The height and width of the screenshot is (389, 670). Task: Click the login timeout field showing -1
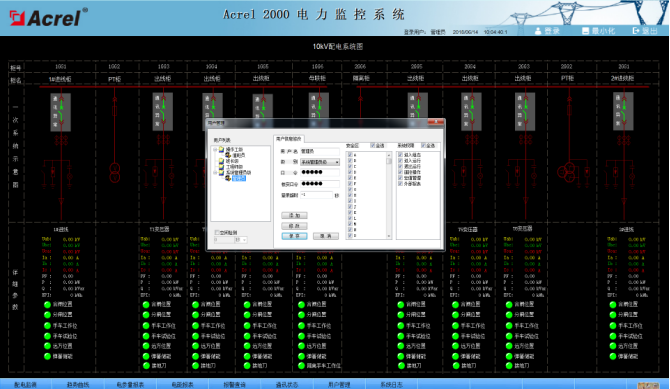coord(317,195)
